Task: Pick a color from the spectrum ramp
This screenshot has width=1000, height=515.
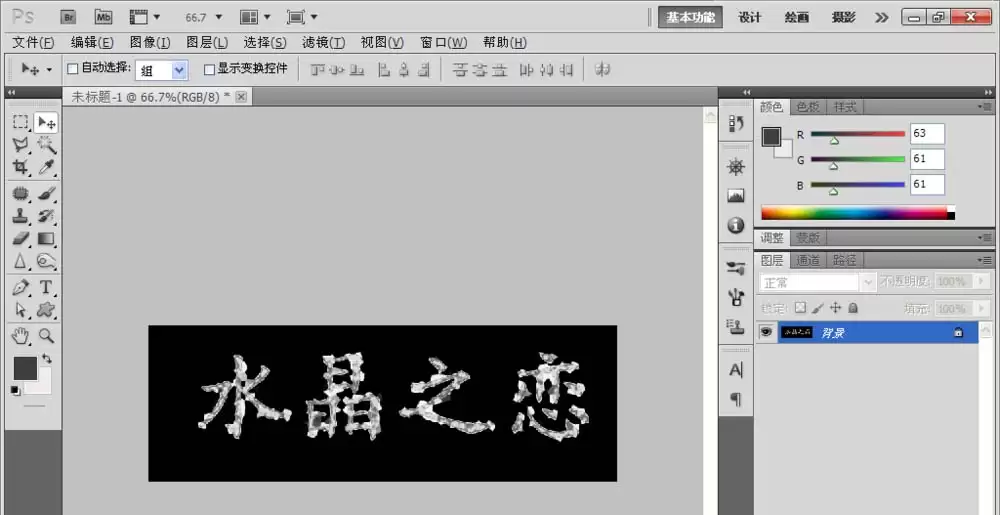Action: tap(858, 213)
